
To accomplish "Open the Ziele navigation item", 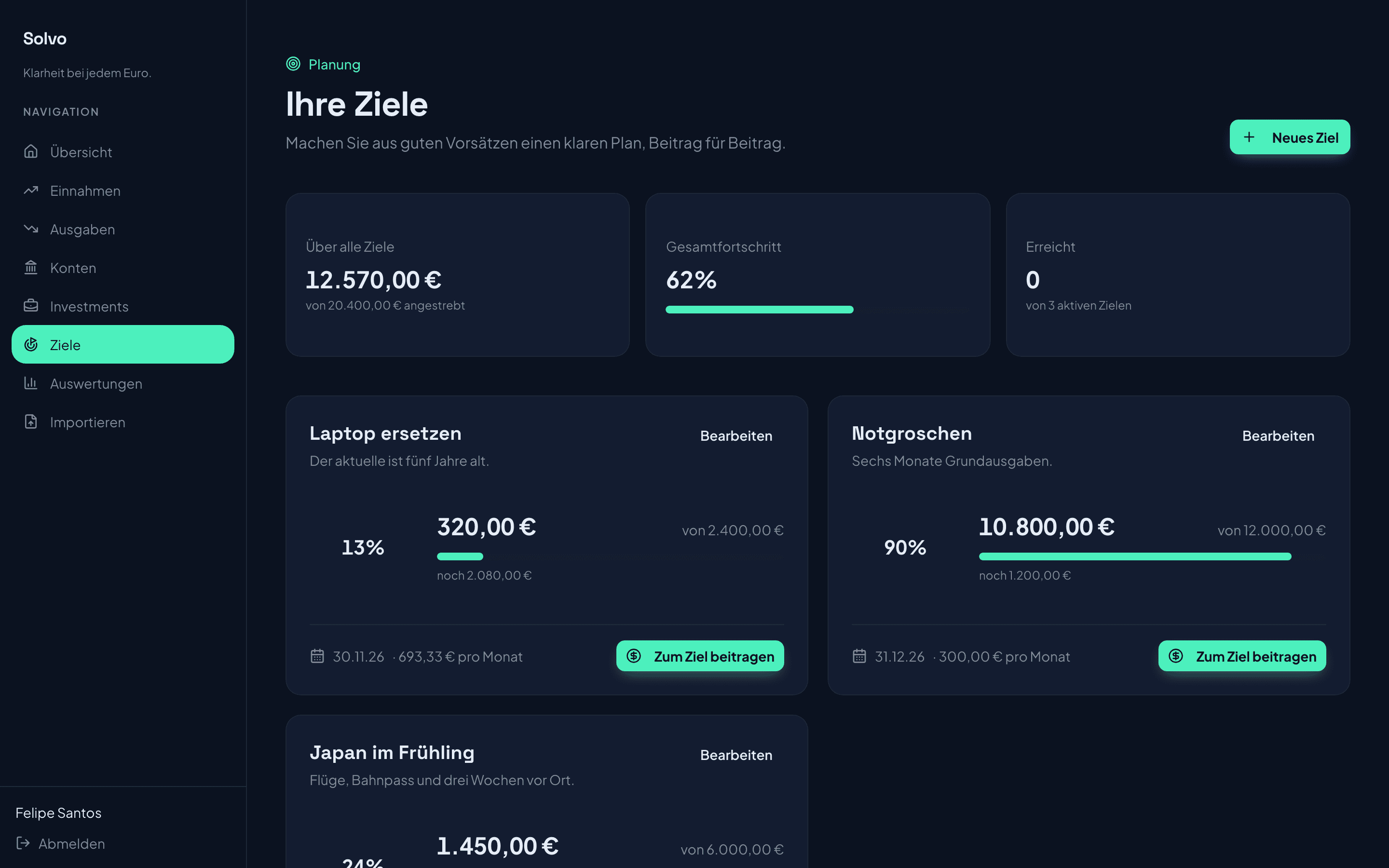I will click(123, 344).
